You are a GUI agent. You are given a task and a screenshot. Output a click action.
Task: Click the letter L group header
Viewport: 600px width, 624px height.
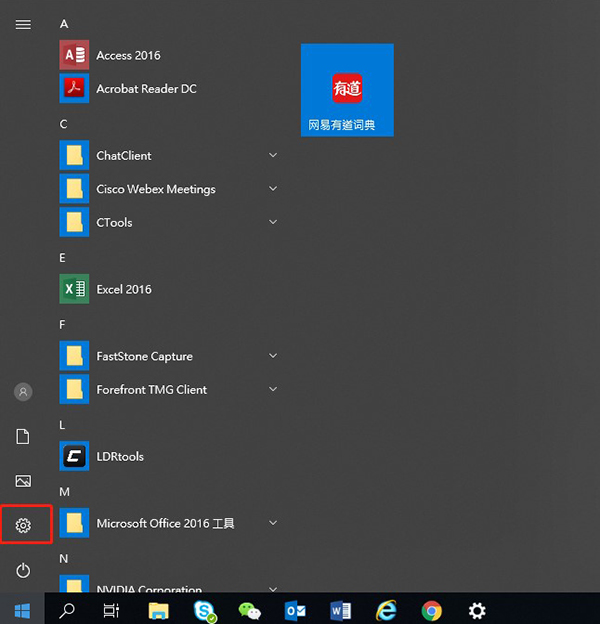coord(62,425)
